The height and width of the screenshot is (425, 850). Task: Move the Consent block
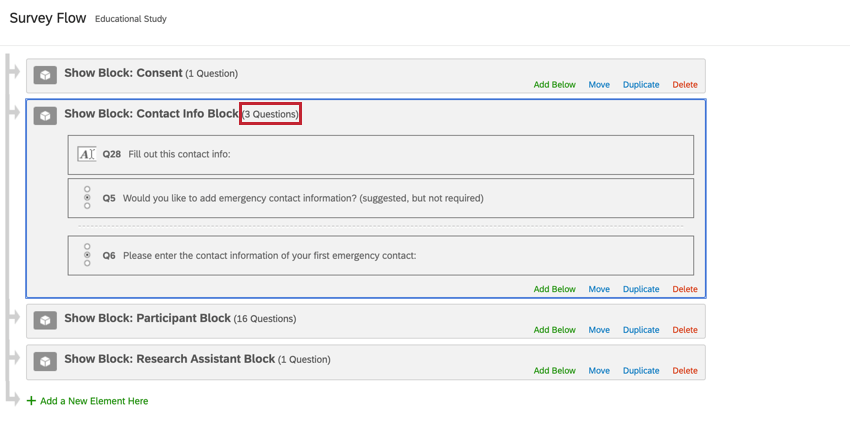coord(599,85)
